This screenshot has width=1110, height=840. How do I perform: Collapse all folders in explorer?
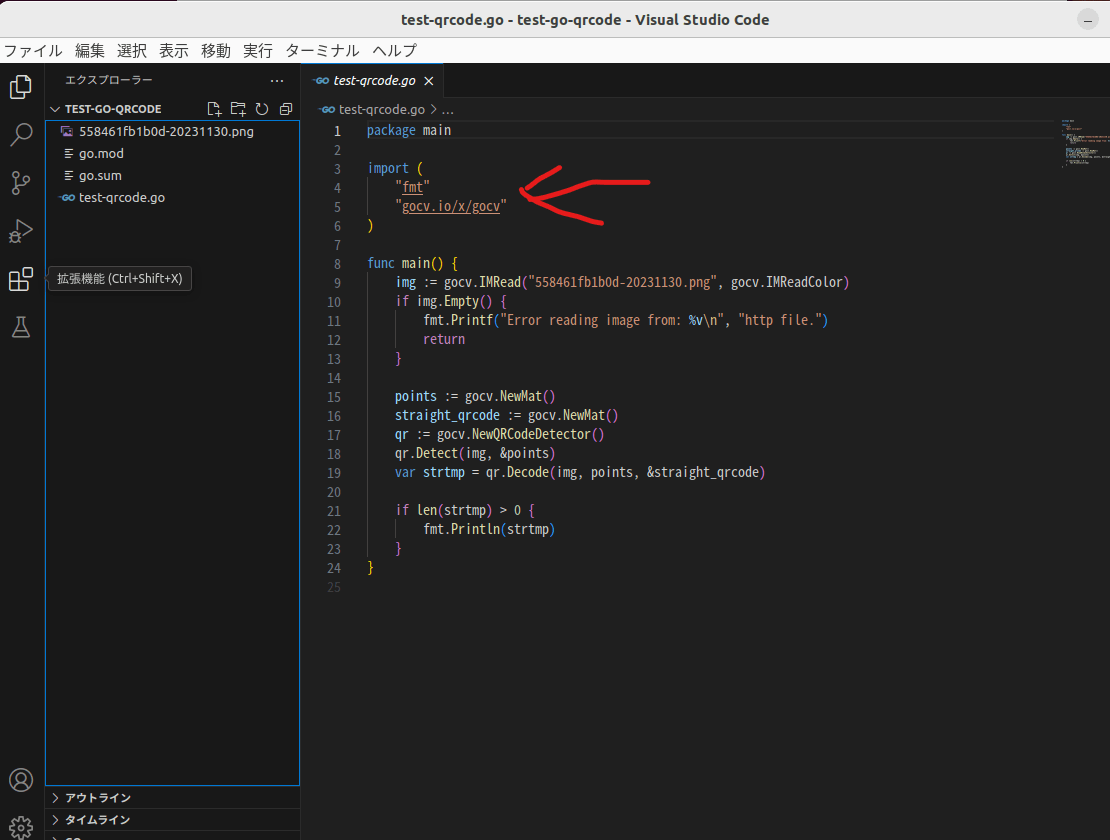tap(286, 109)
